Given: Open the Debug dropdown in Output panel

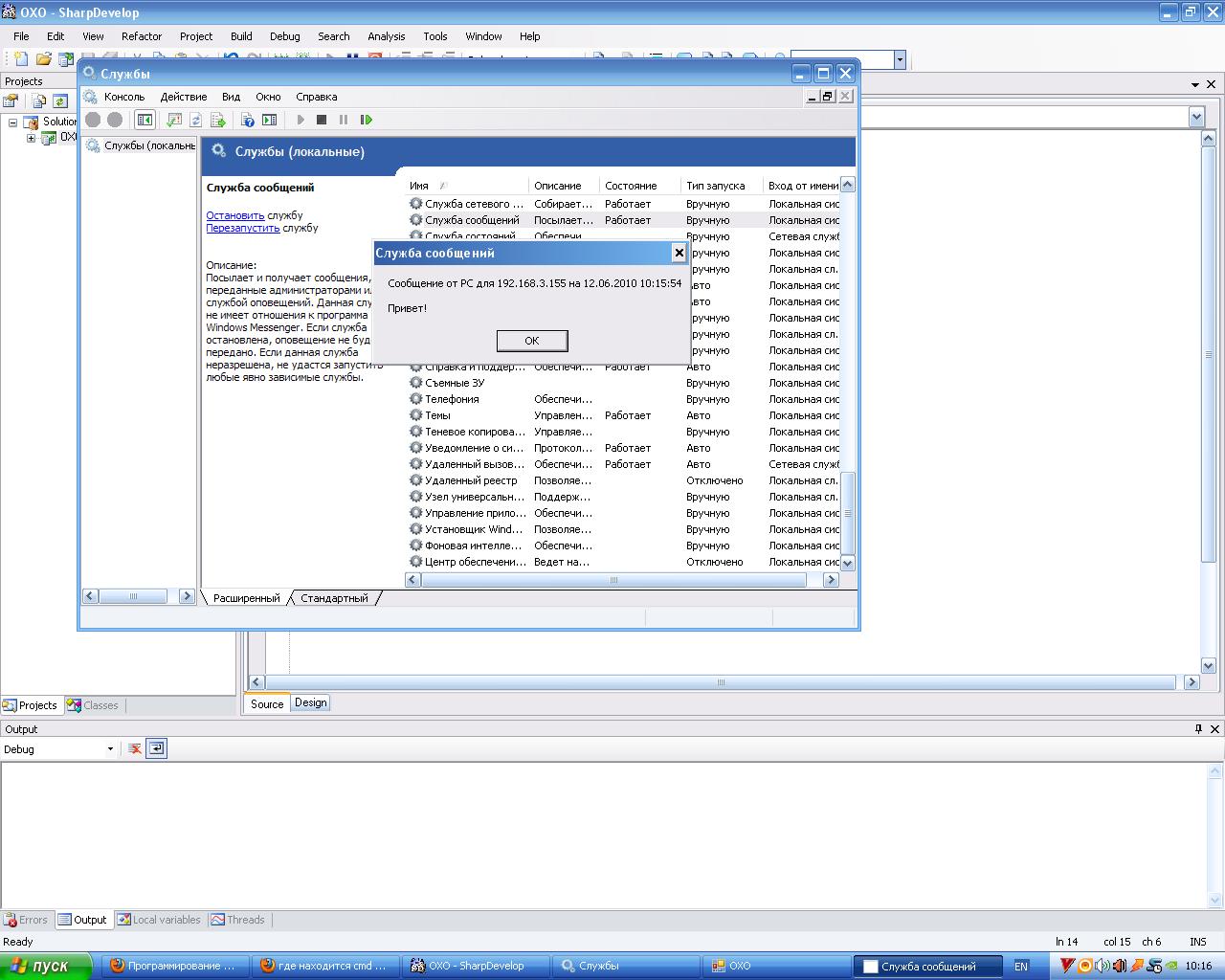Looking at the screenshot, I should coord(110,749).
